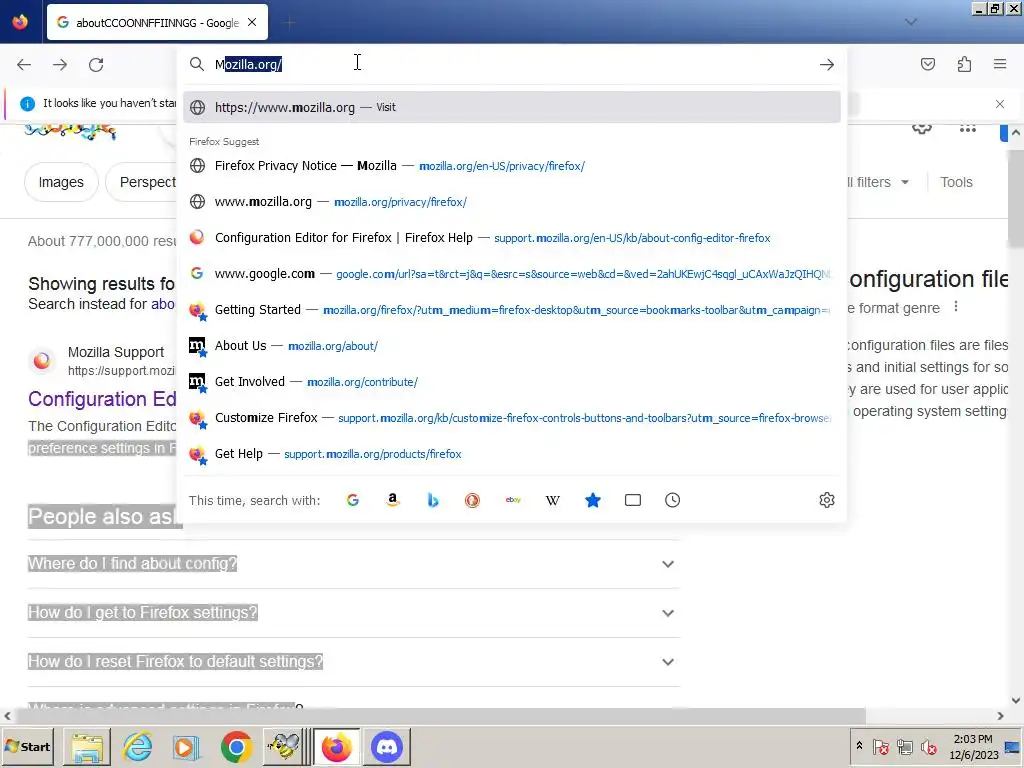Viewport: 1024px width, 768px height.
Task: Open the Pocket save icon
Action: pyautogui.click(x=927, y=64)
